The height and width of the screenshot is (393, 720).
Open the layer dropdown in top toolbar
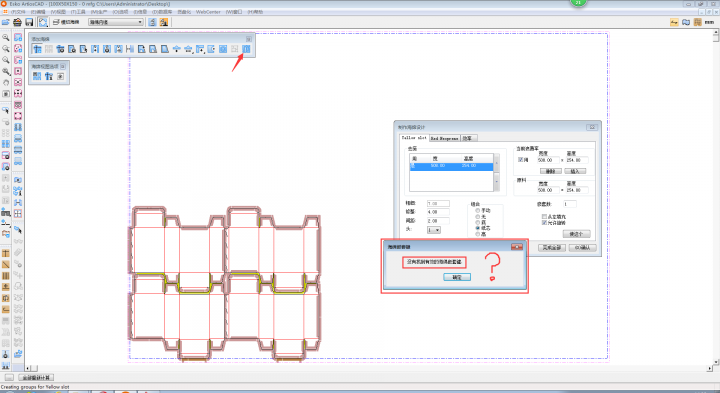click(x=116, y=22)
